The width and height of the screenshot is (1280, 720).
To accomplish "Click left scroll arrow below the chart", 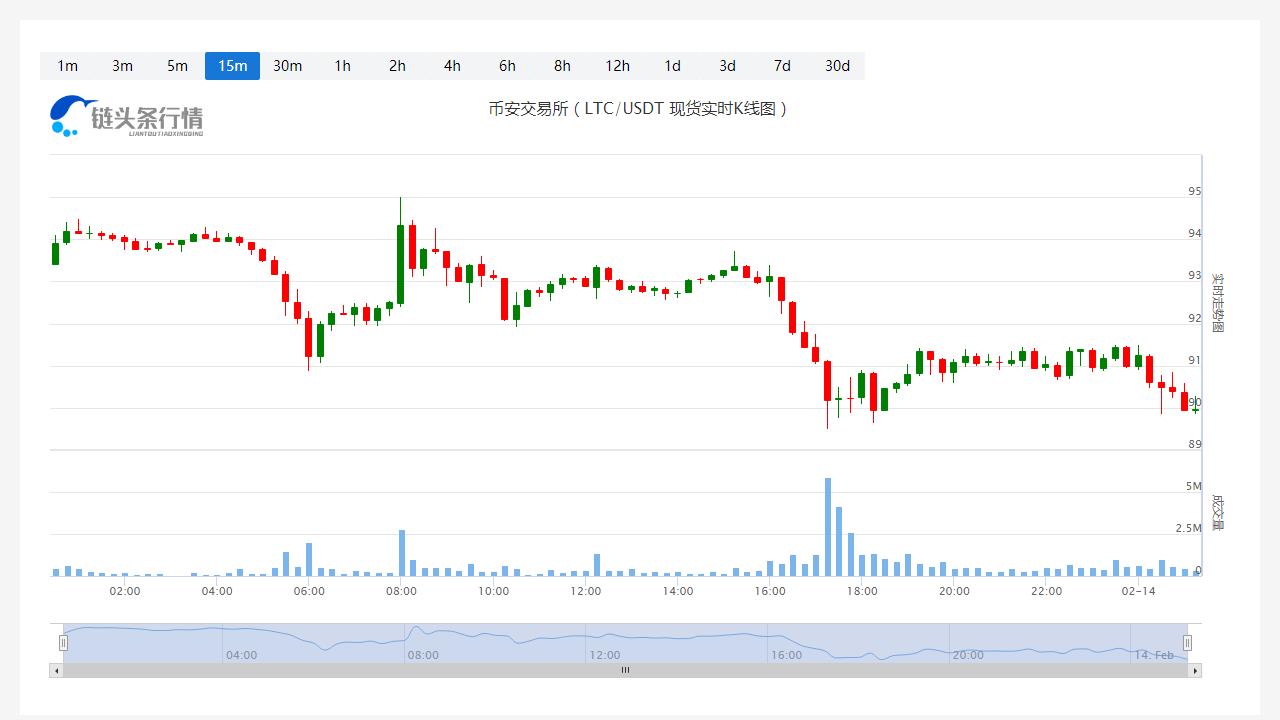I will (x=56, y=670).
